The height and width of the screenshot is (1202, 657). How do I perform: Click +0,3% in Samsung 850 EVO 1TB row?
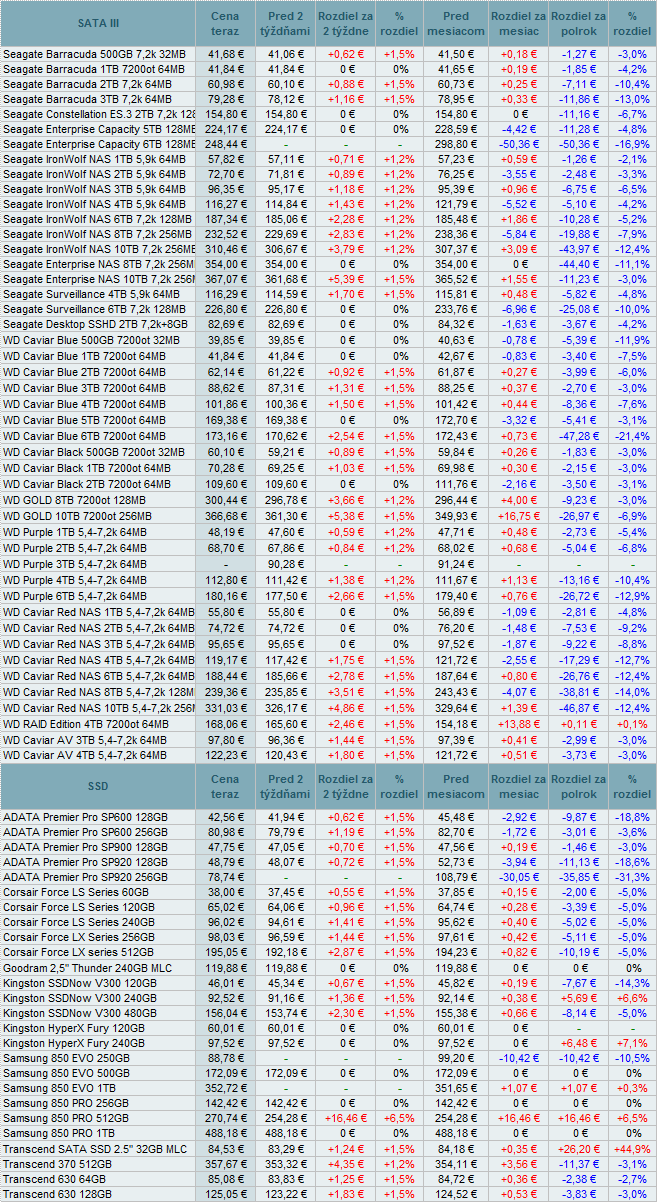(x=631, y=1089)
